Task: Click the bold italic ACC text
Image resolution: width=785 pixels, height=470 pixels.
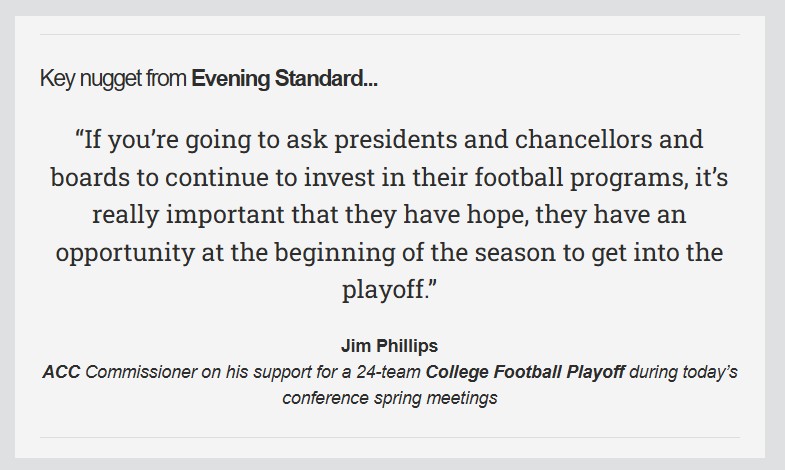Action: tap(61, 372)
